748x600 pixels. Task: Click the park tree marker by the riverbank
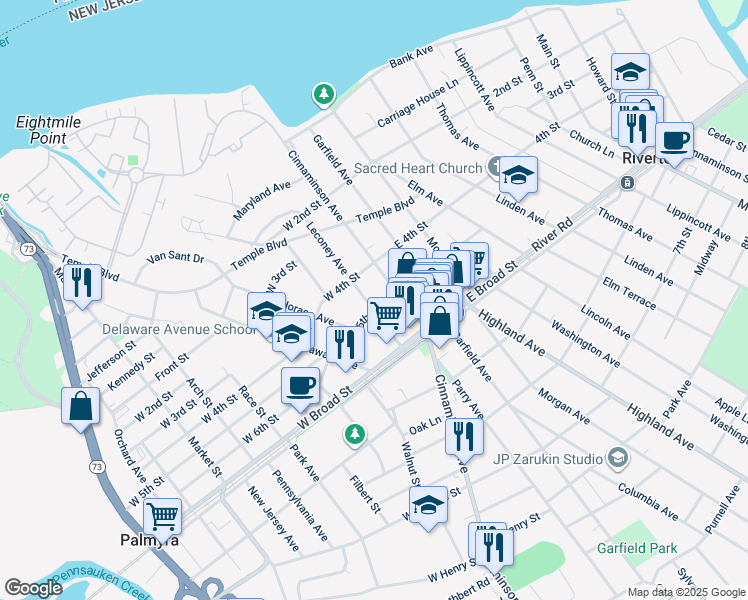[x=323, y=95]
